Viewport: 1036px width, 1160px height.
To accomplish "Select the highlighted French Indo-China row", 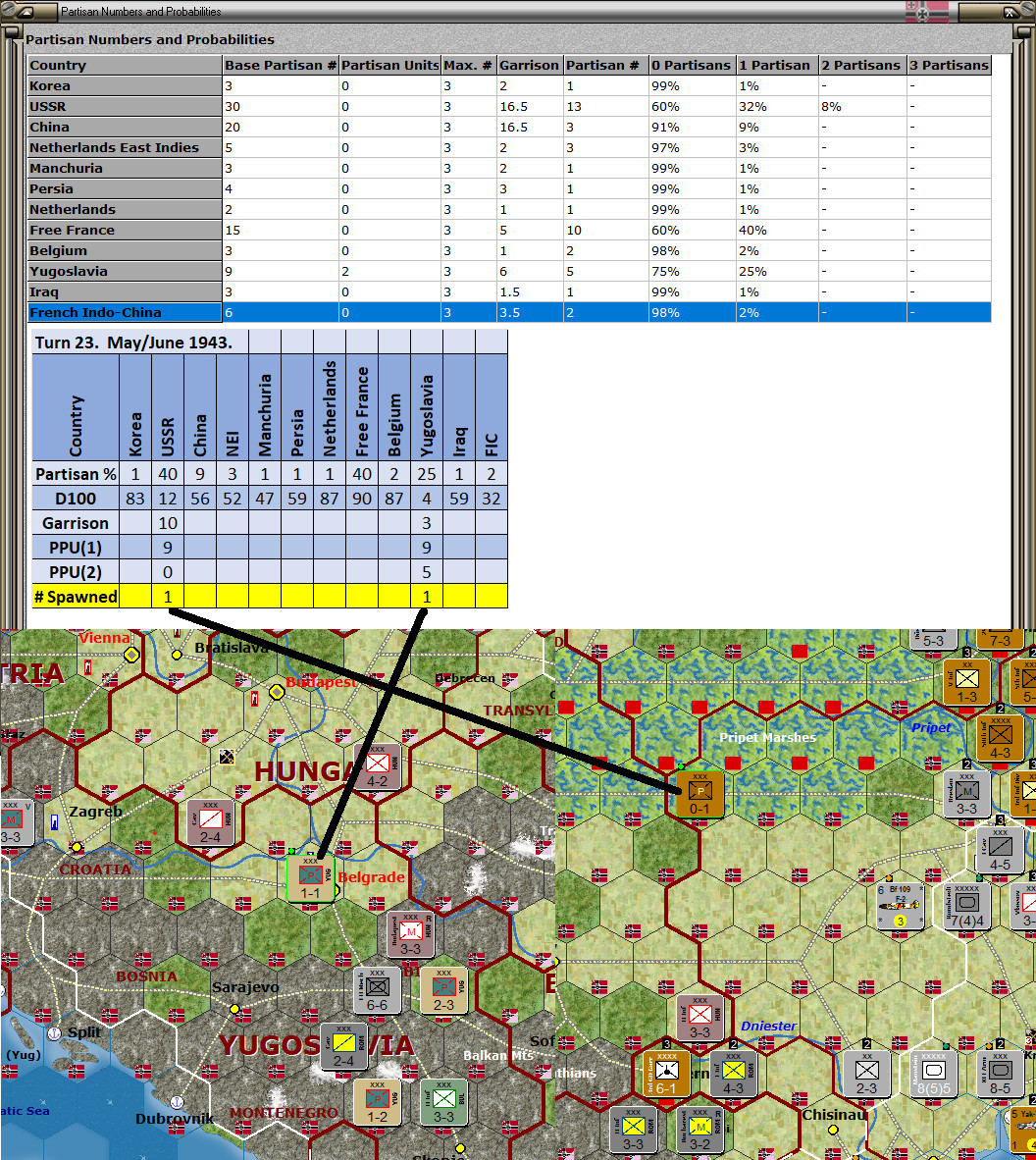I will click(509, 313).
